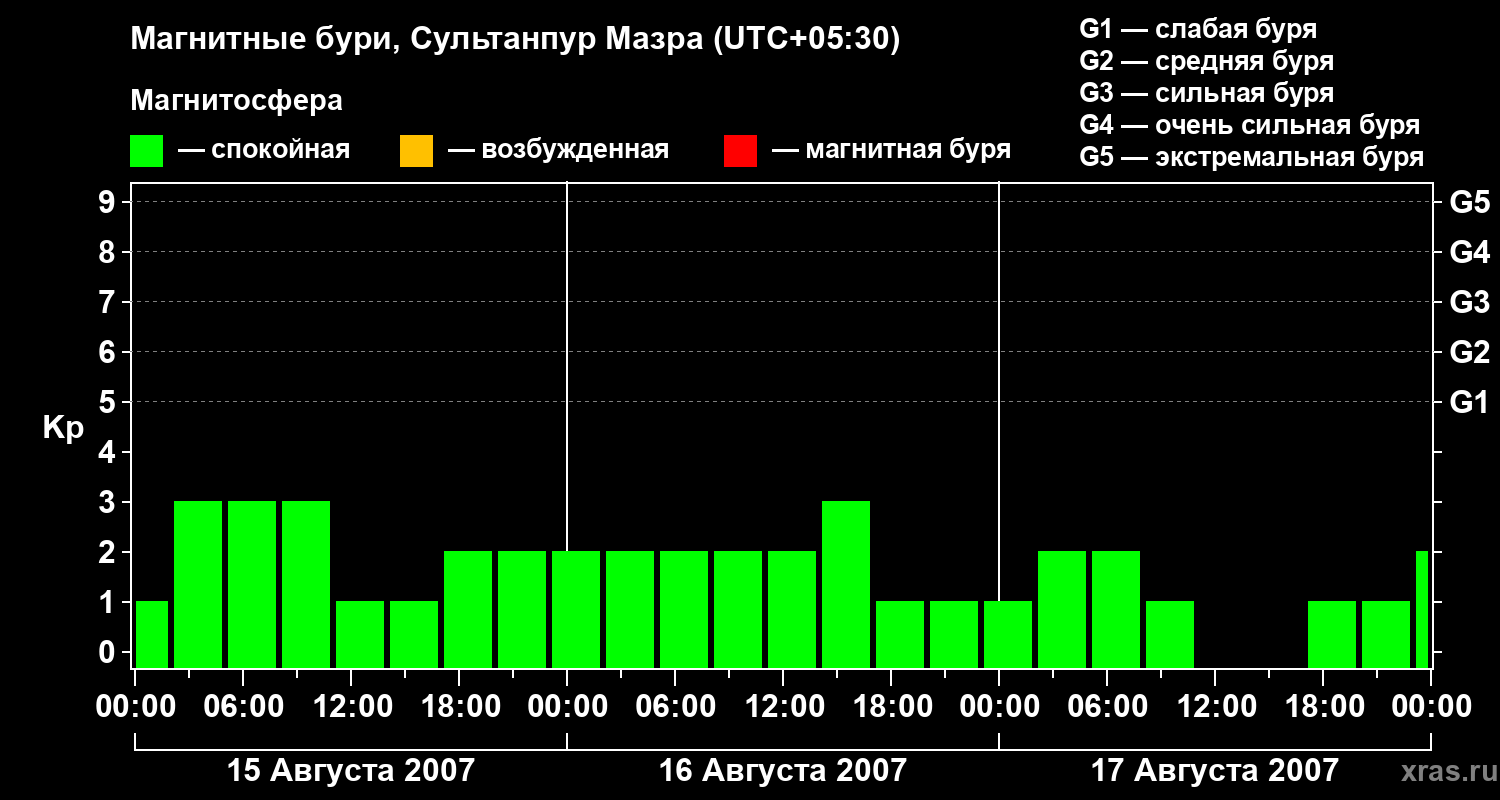This screenshot has width=1500, height=800.
Task: Click the orange 'возбужденная' legend swatch
Action: 416,151
